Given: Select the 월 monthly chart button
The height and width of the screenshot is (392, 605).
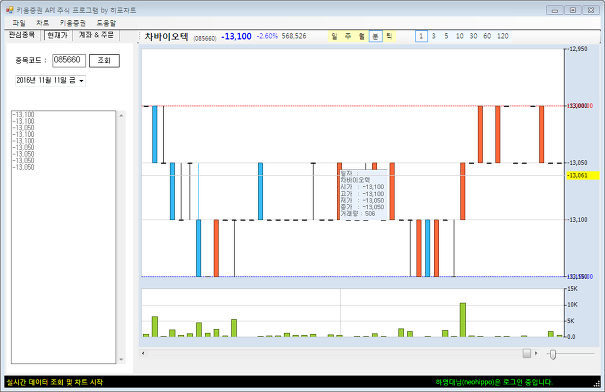Looking at the screenshot, I should 362,36.
